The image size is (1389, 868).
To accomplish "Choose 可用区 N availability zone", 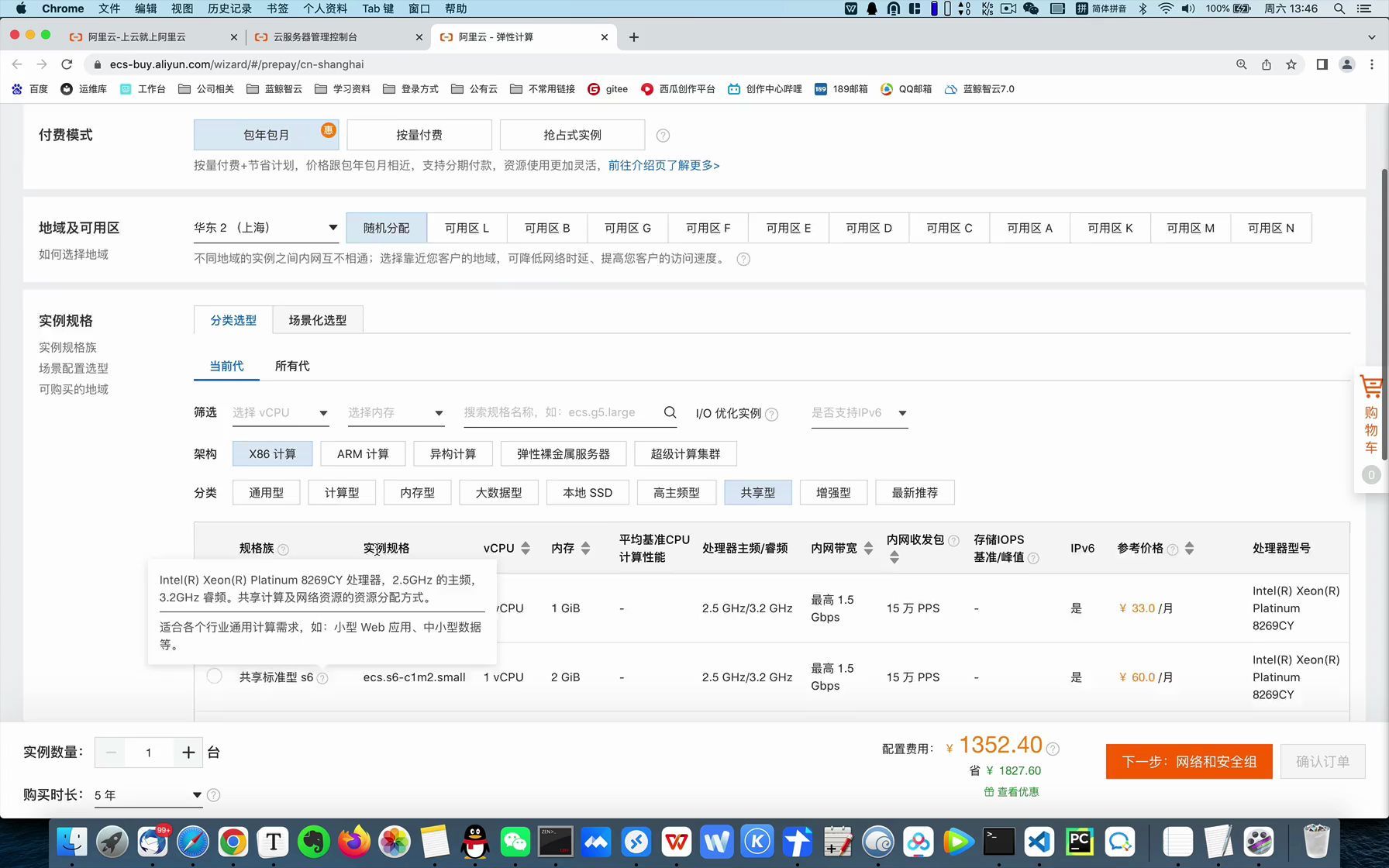I will tap(1271, 228).
